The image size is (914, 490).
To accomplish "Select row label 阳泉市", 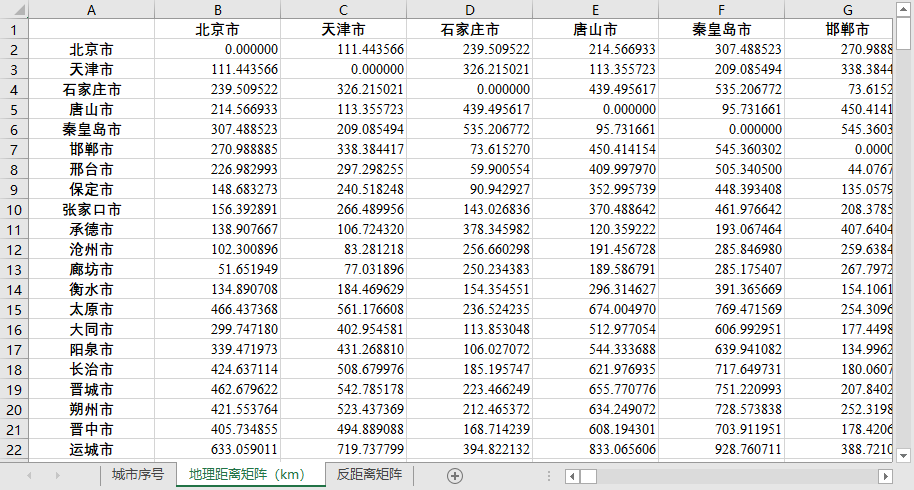I will (92, 350).
